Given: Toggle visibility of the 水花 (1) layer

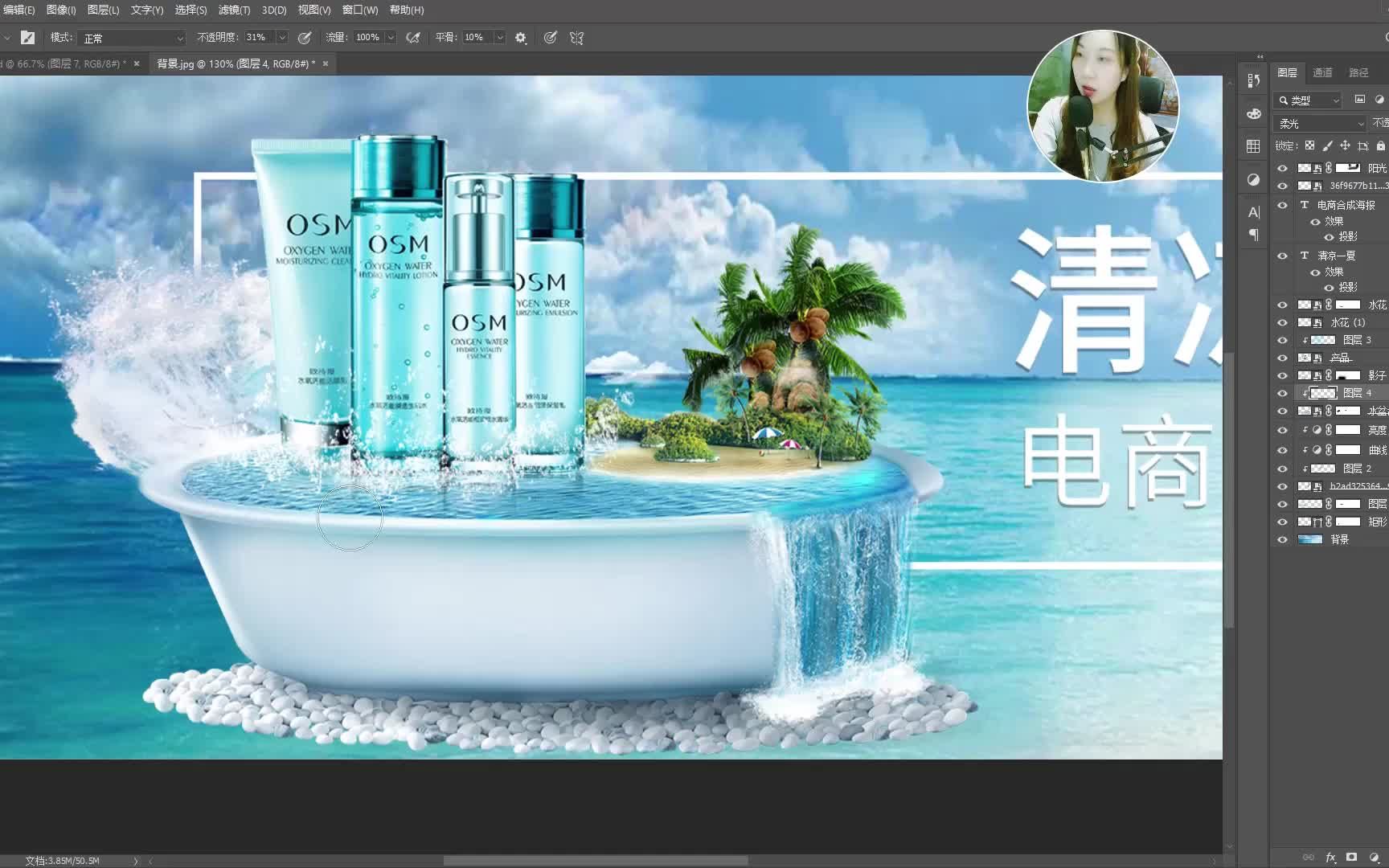Looking at the screenshot, I should (1282, 322).
